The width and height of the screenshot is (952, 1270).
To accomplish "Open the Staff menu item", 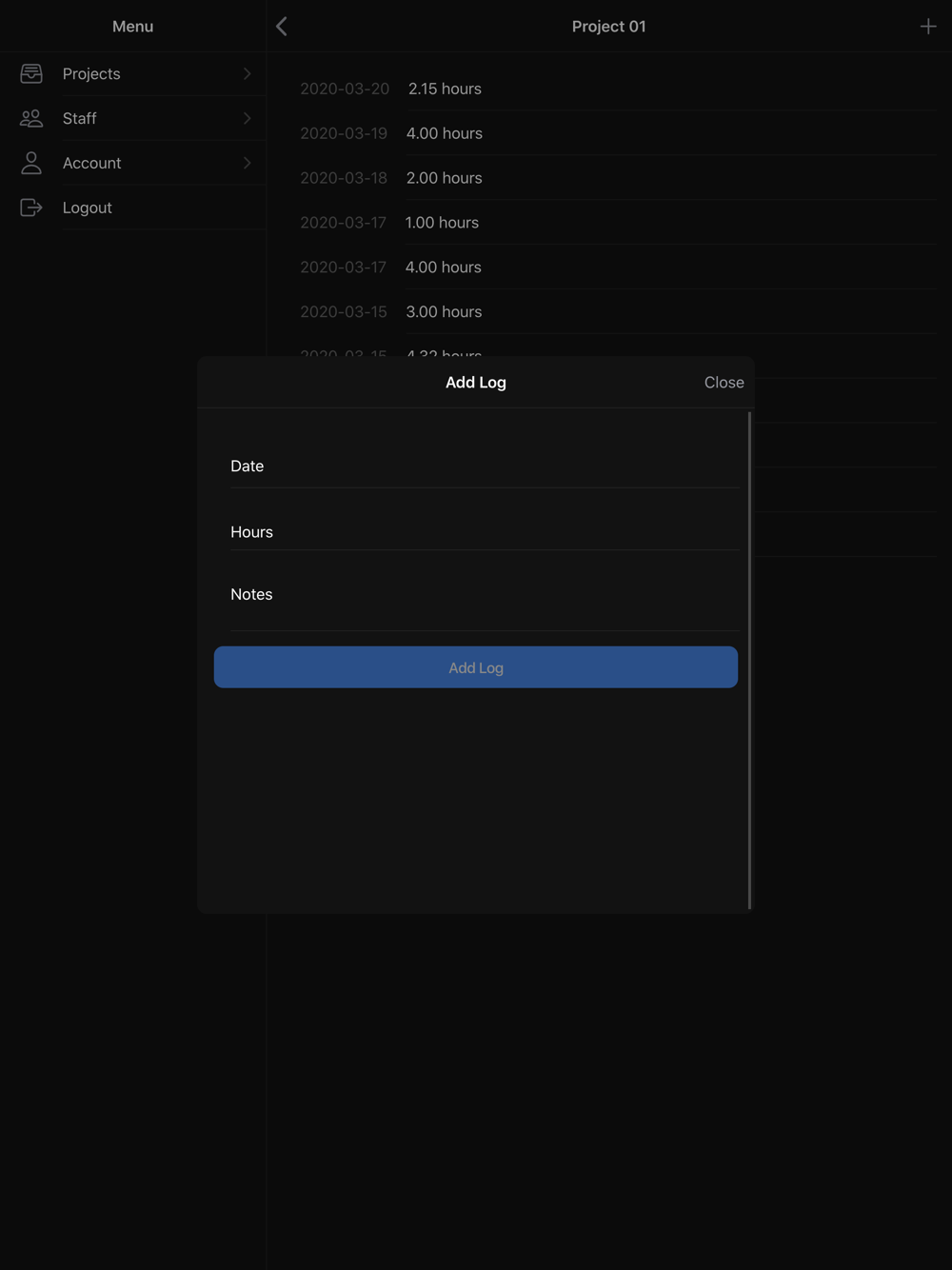I will click(x=133, y=118).
